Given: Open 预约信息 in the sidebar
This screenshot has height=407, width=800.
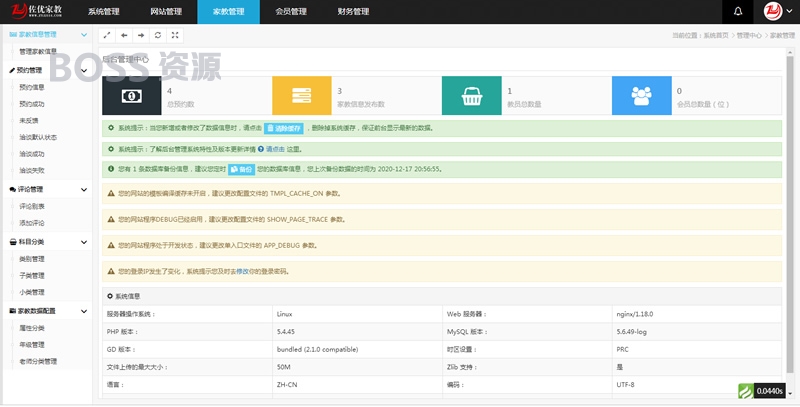Looking at the screenshot, I should [x=32, y=87].
